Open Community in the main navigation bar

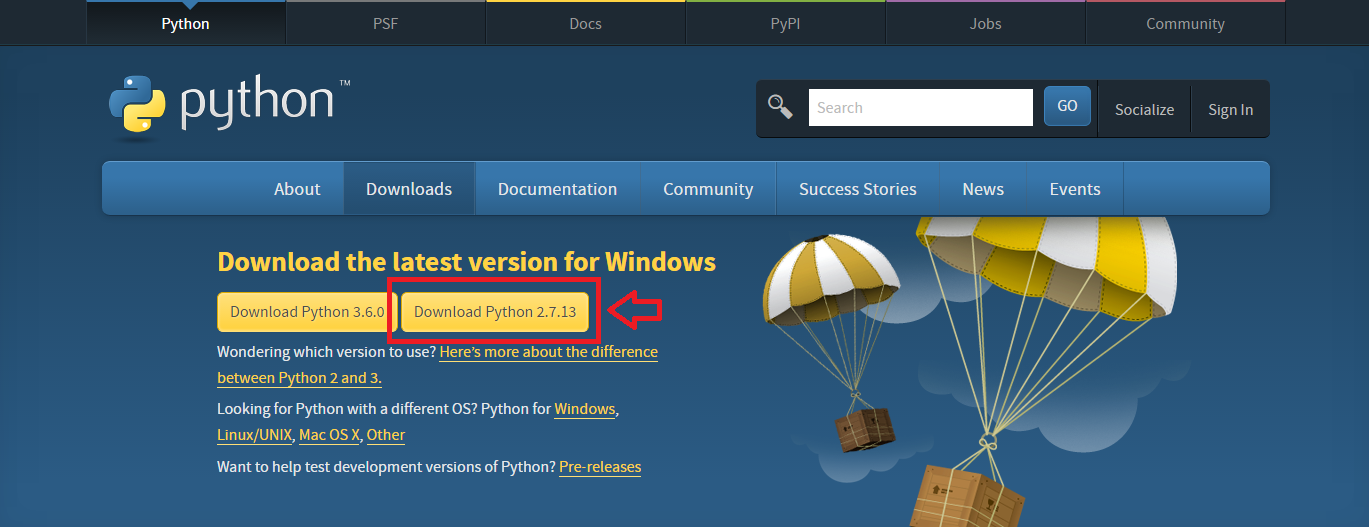tap(708, 189)
